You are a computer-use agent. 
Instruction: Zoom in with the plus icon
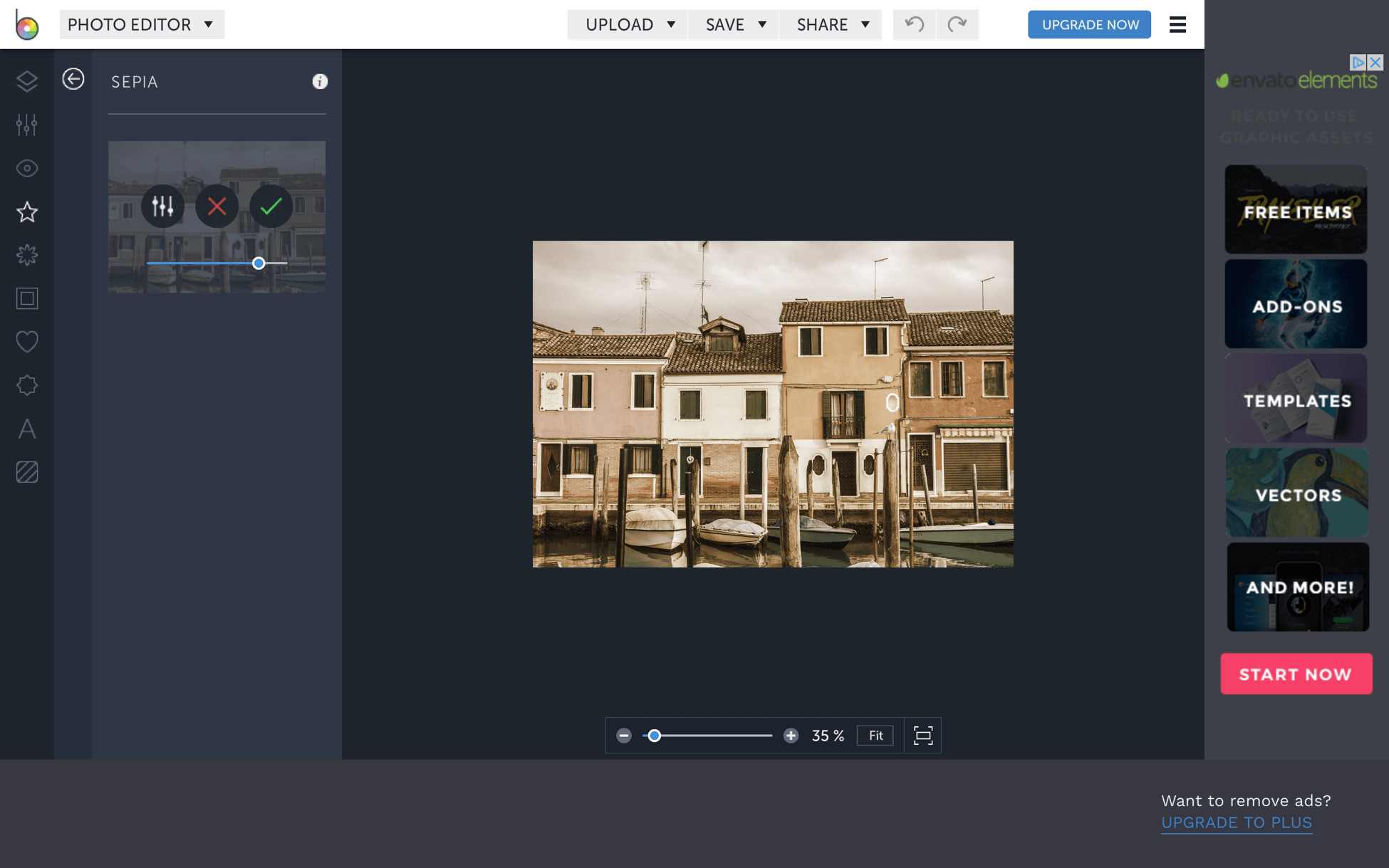(791, 736)
